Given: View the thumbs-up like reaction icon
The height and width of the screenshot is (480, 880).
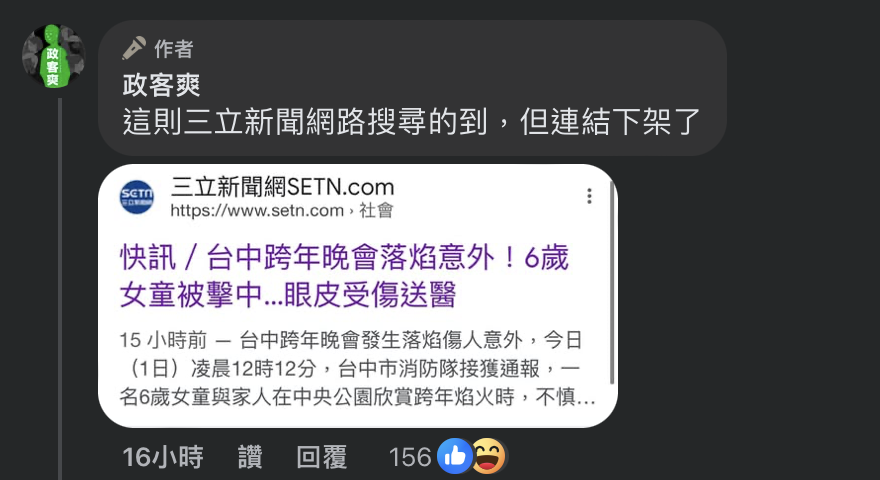Looking at the screenshot, I should click(x=455, y=456).
